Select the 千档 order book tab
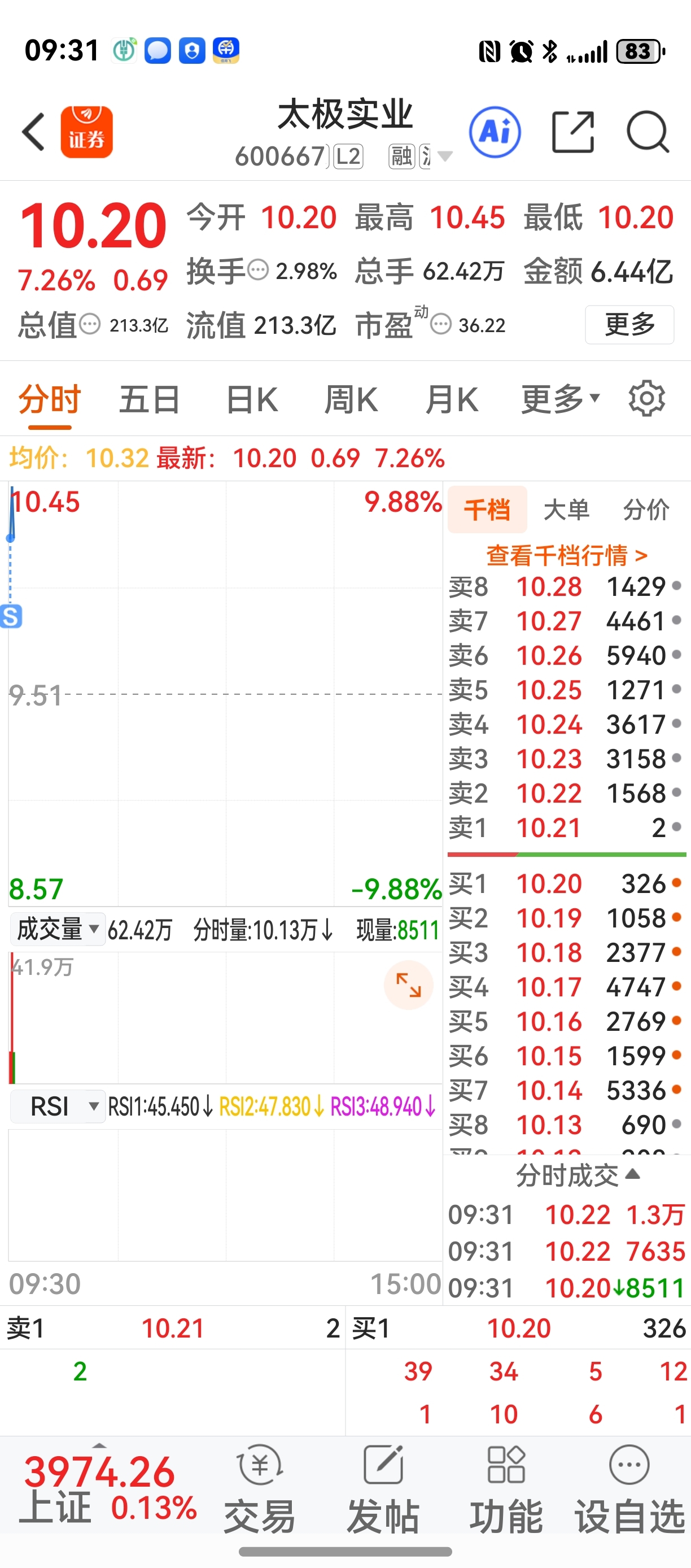The width and height of the screenshot is (691, 1568). pos(487,509)
